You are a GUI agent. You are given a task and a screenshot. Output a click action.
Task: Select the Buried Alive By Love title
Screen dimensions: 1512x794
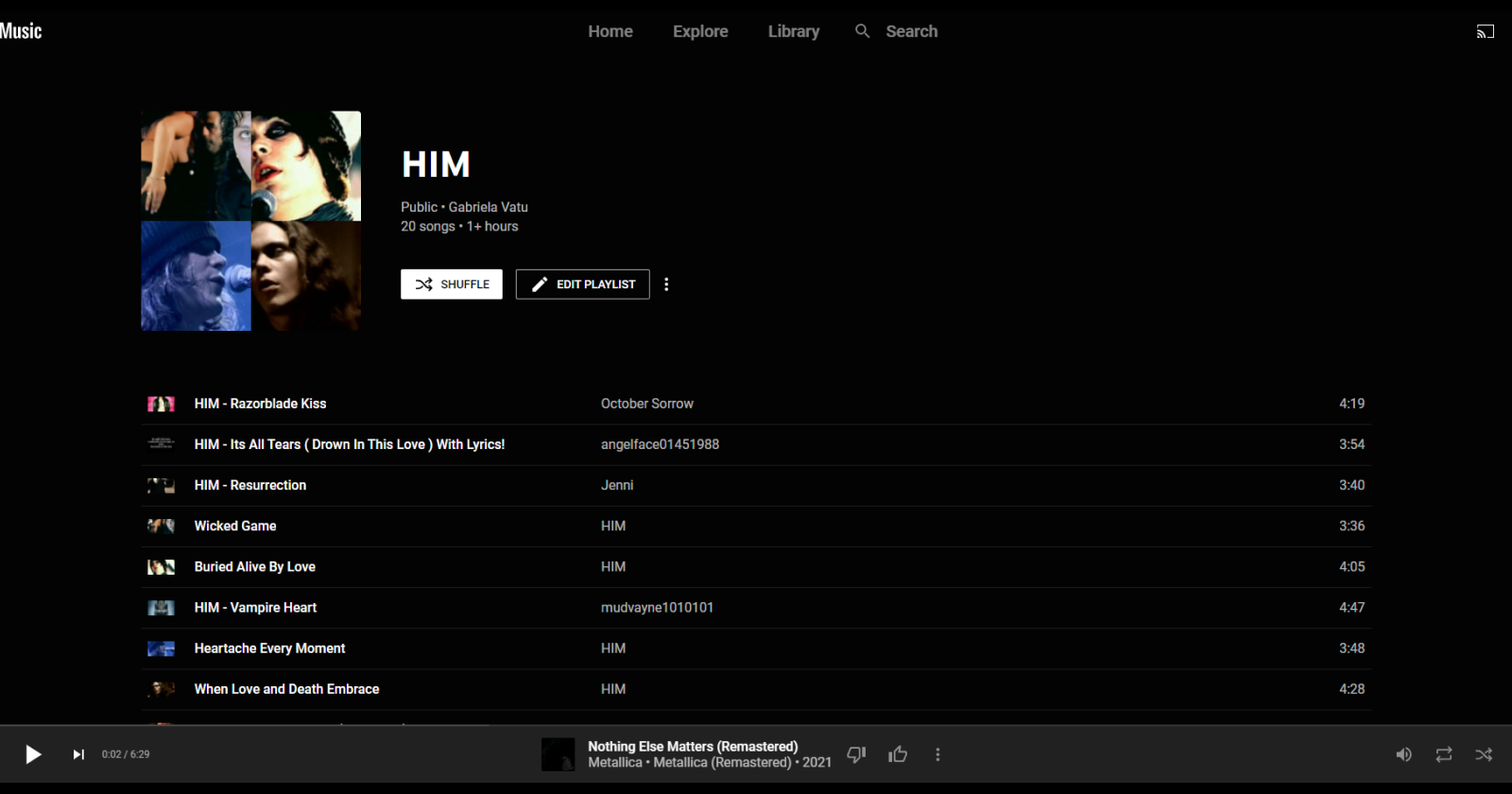255,567
